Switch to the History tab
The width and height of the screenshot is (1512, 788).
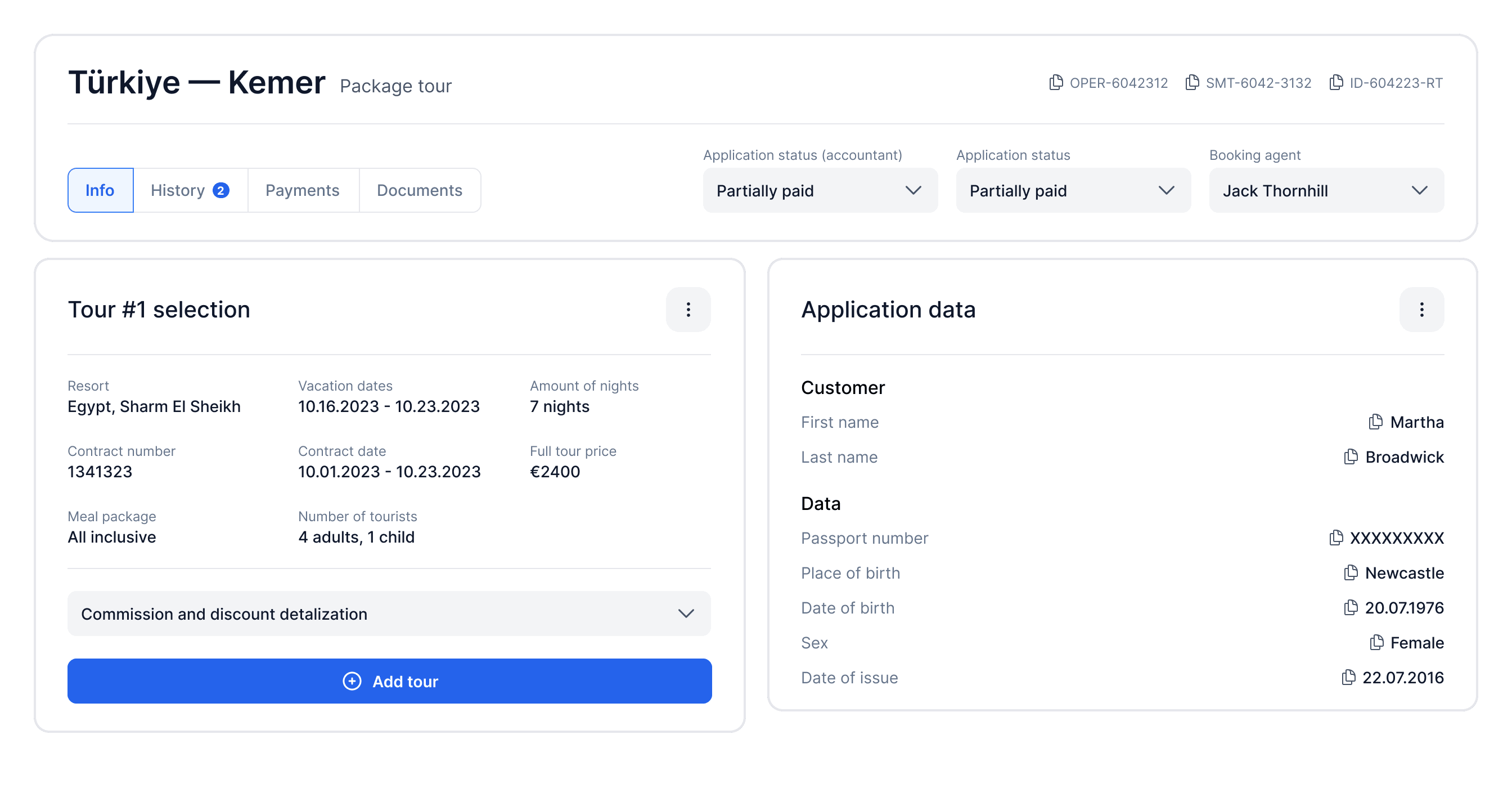190,190
